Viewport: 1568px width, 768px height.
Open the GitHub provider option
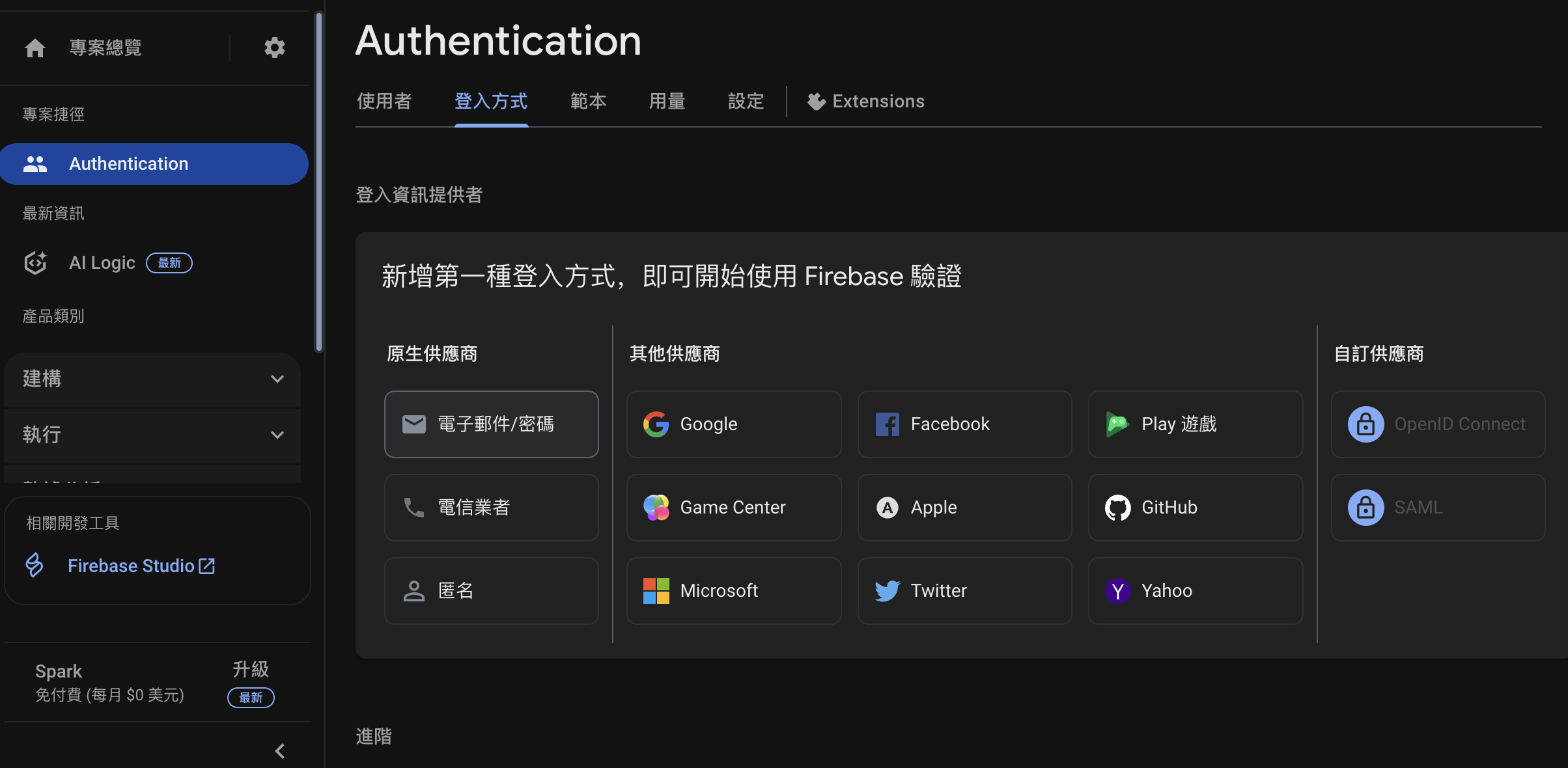pyautogui.click(x=1195, y=508)
